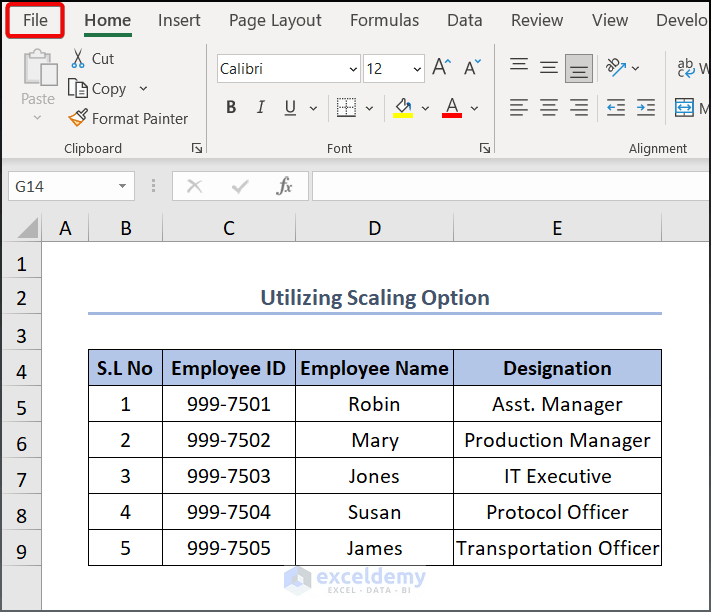711x612 pixels.
Task: Click the formula bar Cancel X icon
Action: 195,186
